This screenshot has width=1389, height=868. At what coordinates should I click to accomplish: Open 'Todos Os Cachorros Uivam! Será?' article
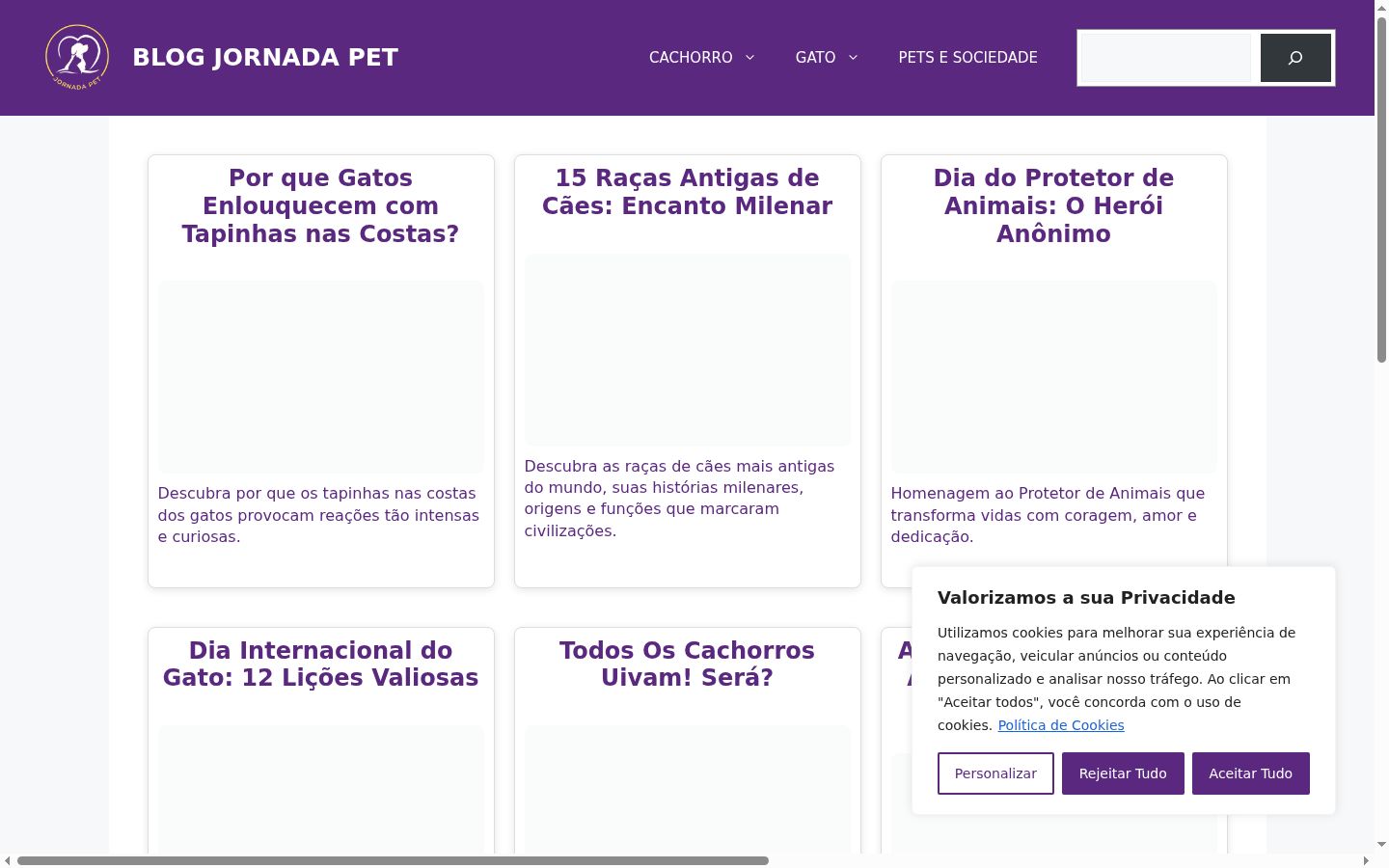[x=687, y=664]
